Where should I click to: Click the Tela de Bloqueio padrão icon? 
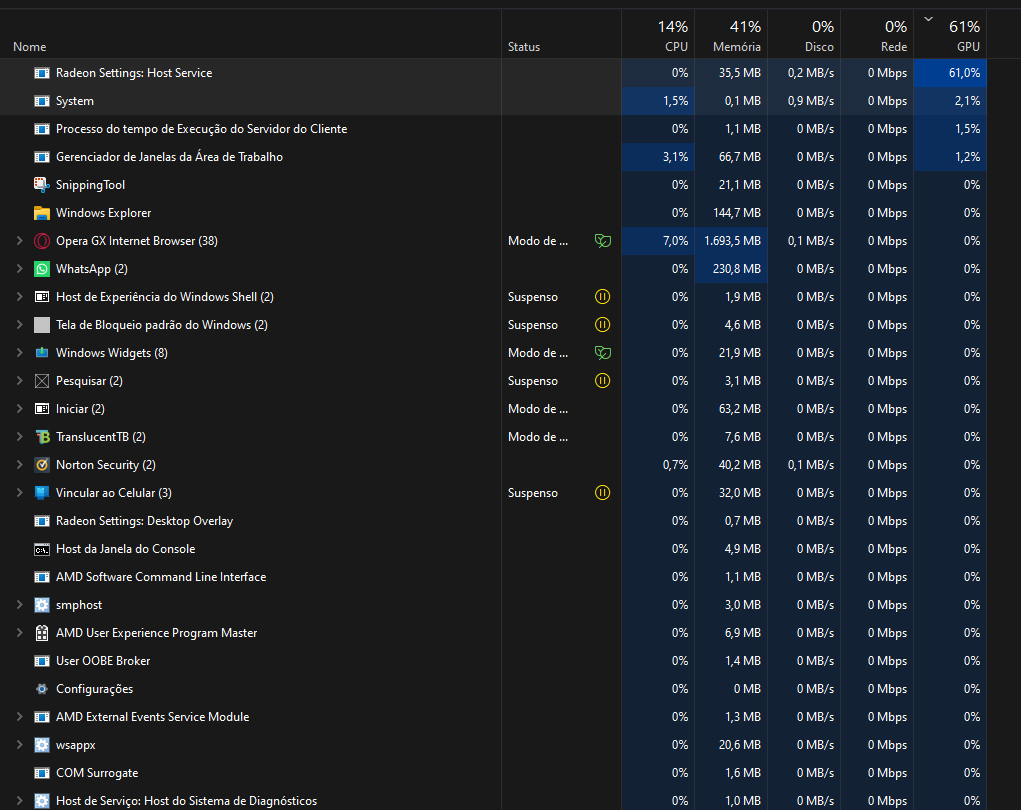tap(42, 325)
